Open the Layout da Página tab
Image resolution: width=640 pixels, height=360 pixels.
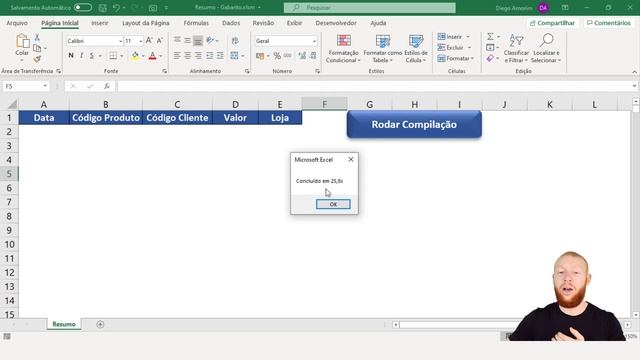coord(146,23)
